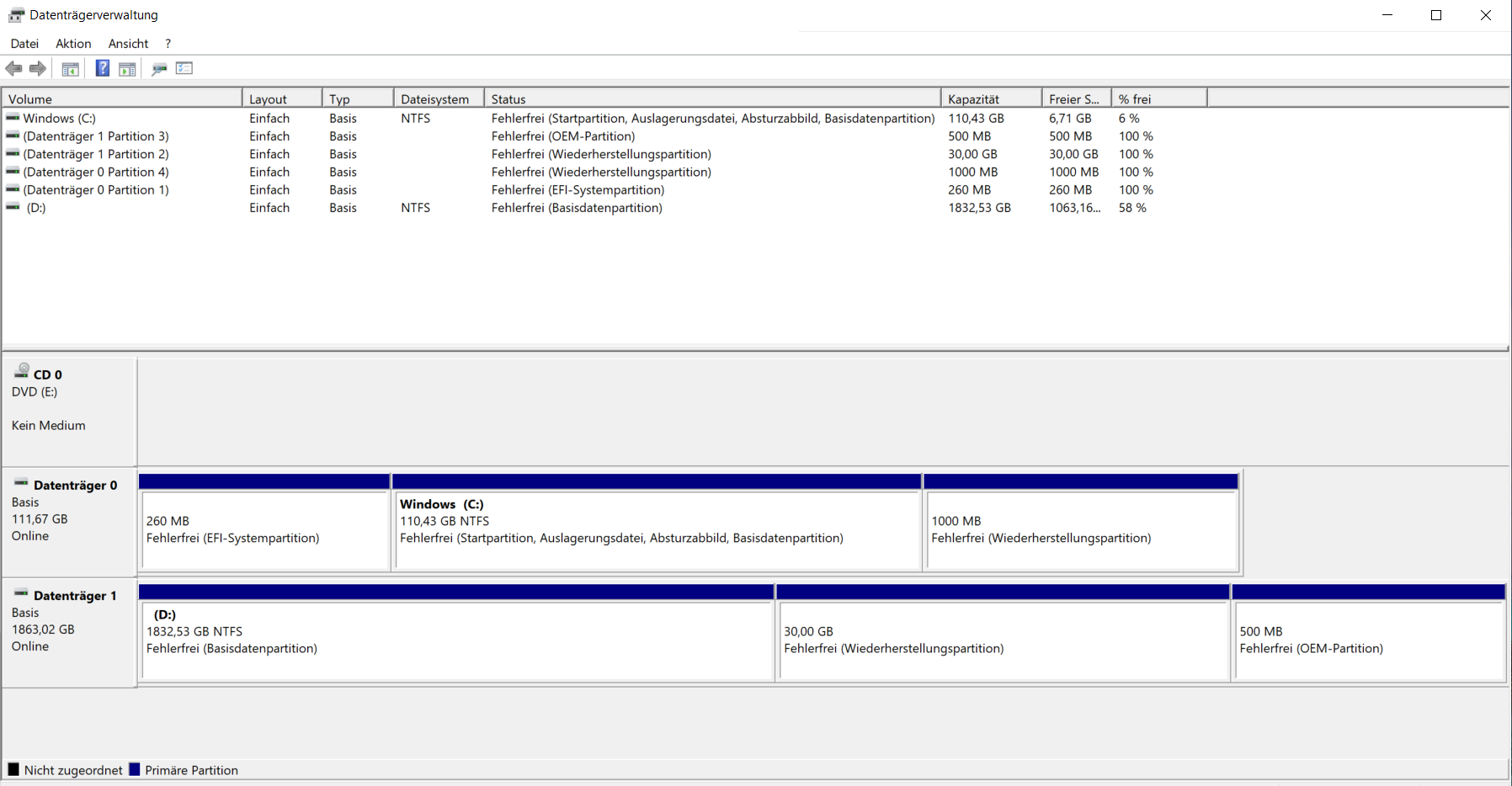The height and width of the screenshot is (786, 1512).
Task: Click Windows (C:) volume drive icon
Action: coord(13,118)
